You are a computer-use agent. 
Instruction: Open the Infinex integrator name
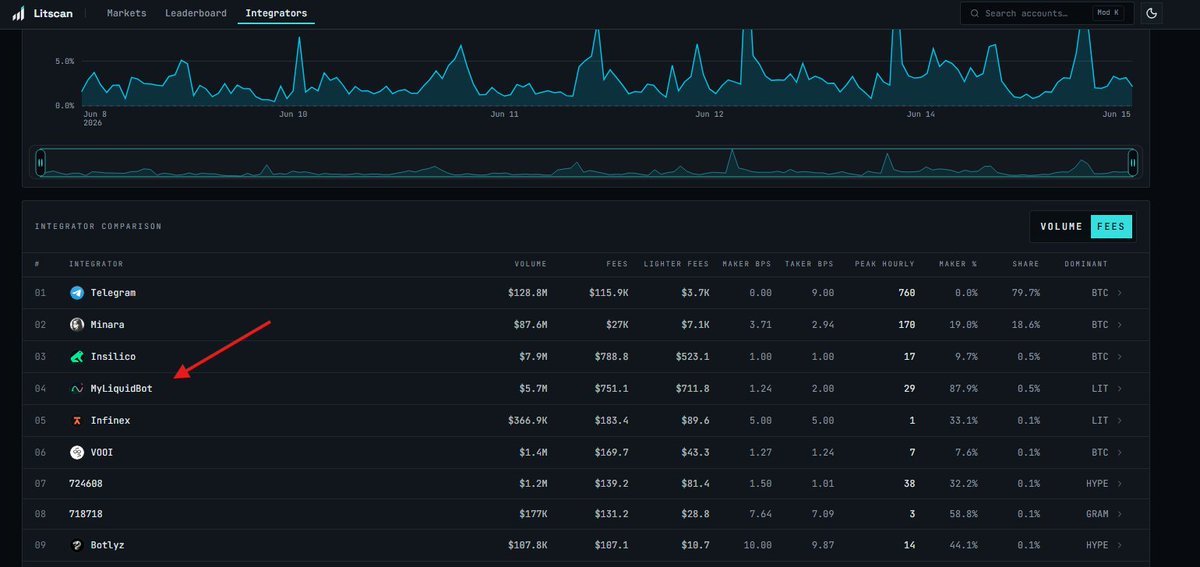[x=110, y=421]
